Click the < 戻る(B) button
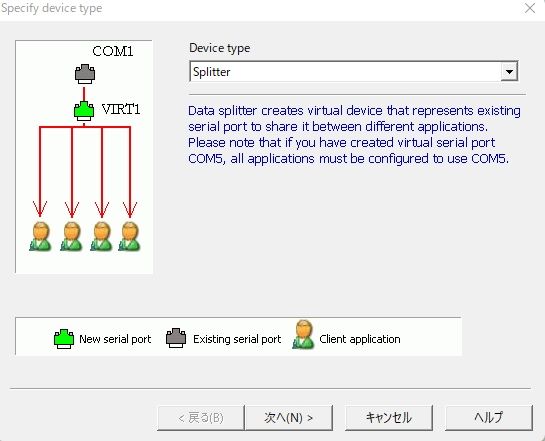Viewport: 545px width, 441px height. (x=201, y=417)
